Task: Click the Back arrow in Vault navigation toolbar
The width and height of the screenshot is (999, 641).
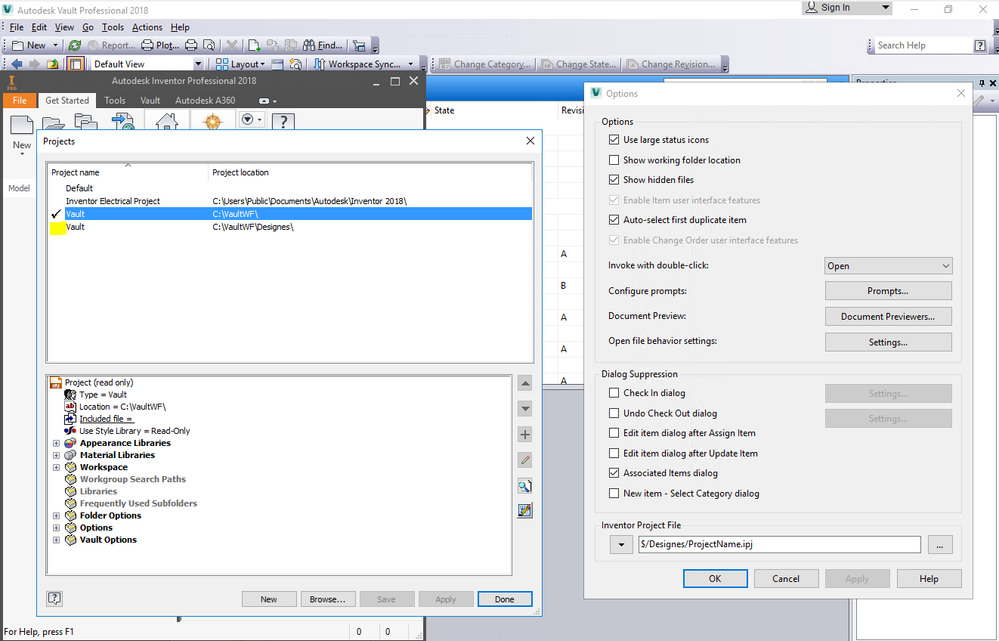Action: pos(17,64)
